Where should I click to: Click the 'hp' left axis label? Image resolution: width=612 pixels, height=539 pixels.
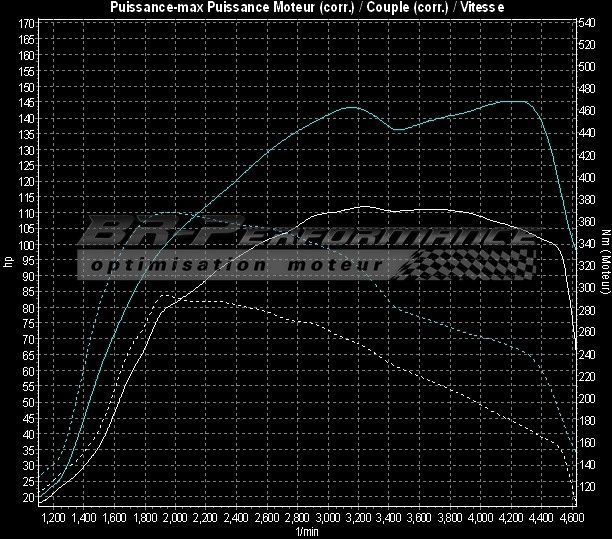9,262
